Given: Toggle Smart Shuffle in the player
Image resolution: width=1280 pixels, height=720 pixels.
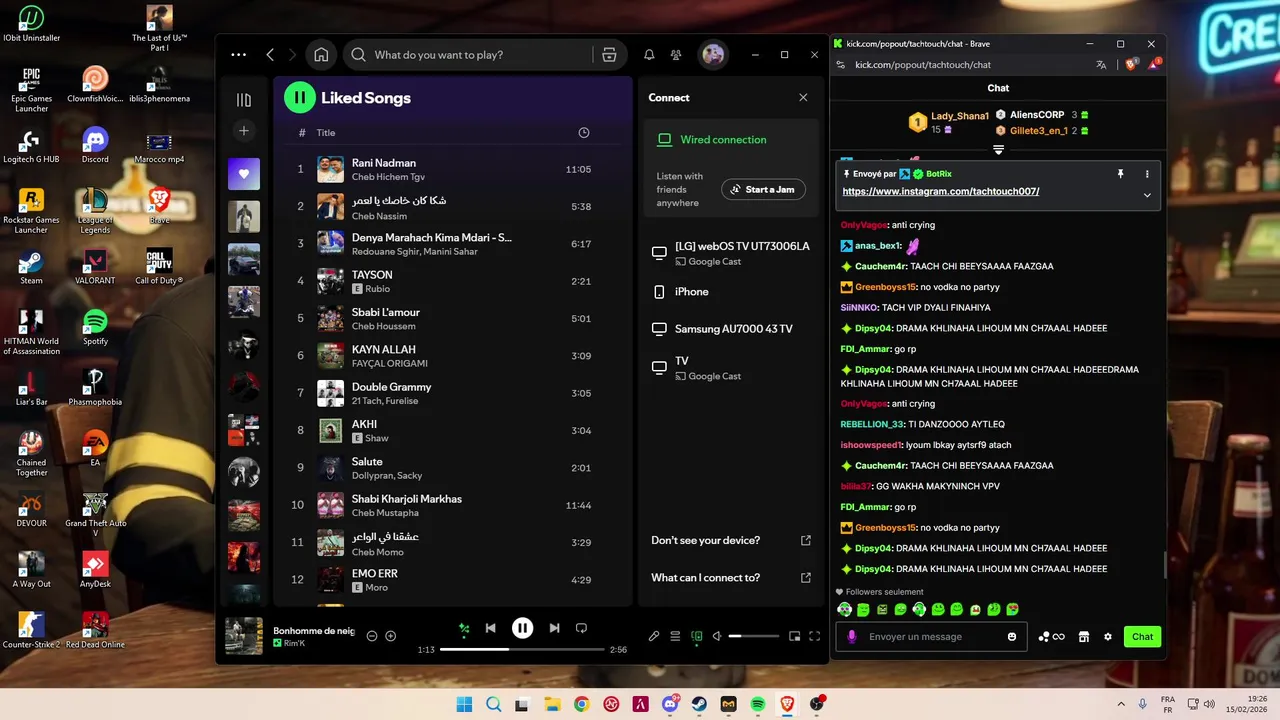Looking at the screenshot, I should click(464, 628).
